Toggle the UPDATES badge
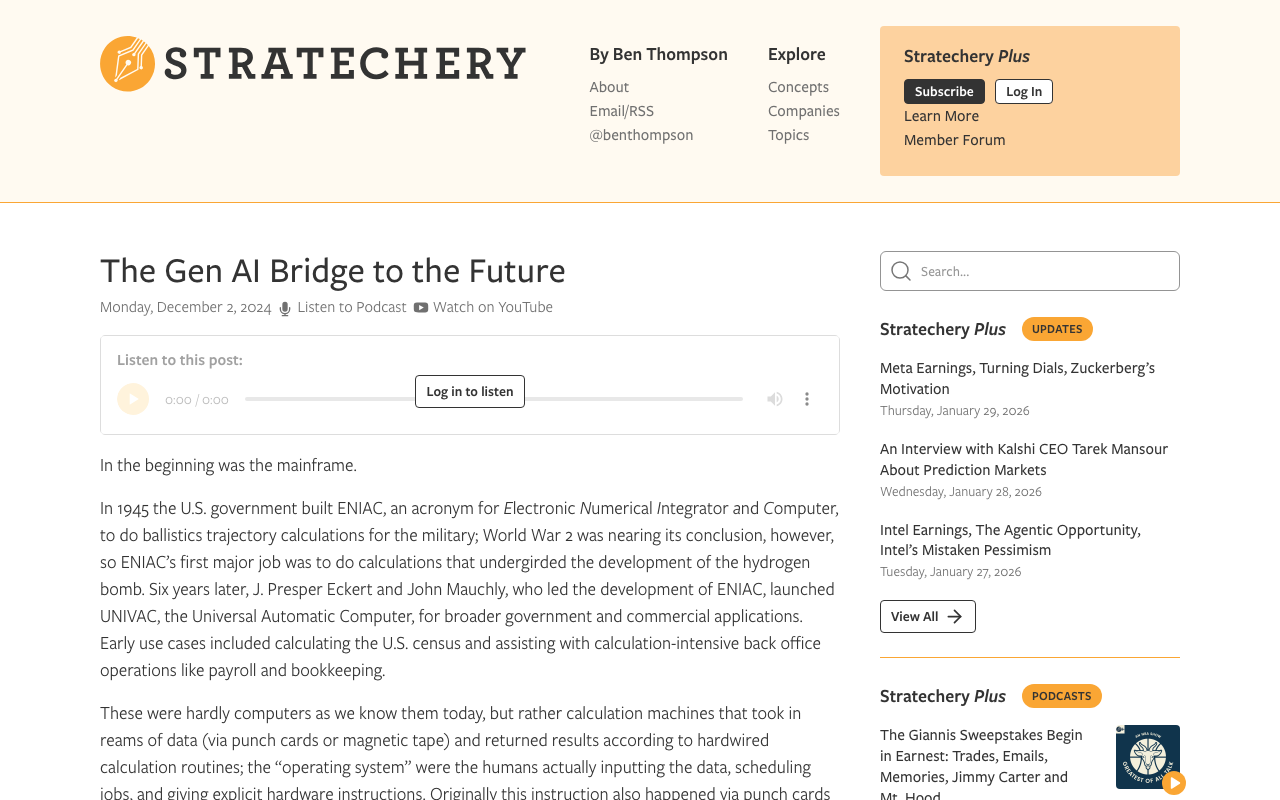Viewport: 1280px width, 800px height. click(x=1057, y=328)
